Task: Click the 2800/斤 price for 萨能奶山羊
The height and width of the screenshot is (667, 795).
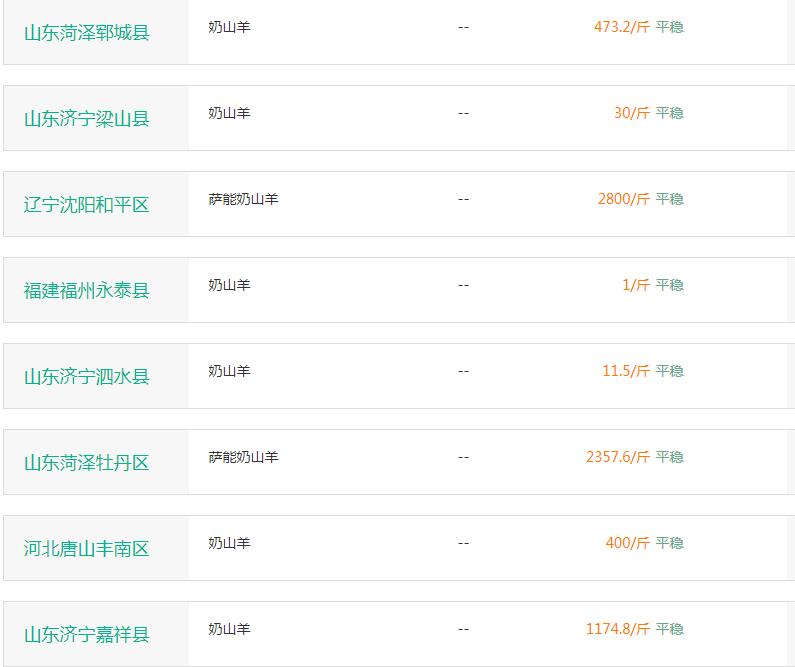Action: tap(624, 199)
